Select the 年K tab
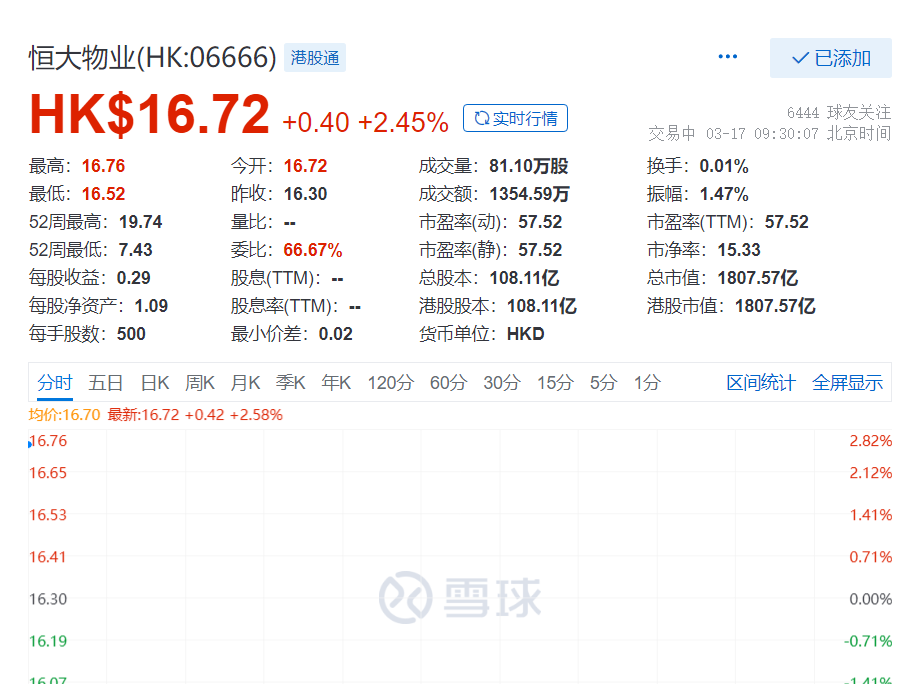 tap(335, 382)
